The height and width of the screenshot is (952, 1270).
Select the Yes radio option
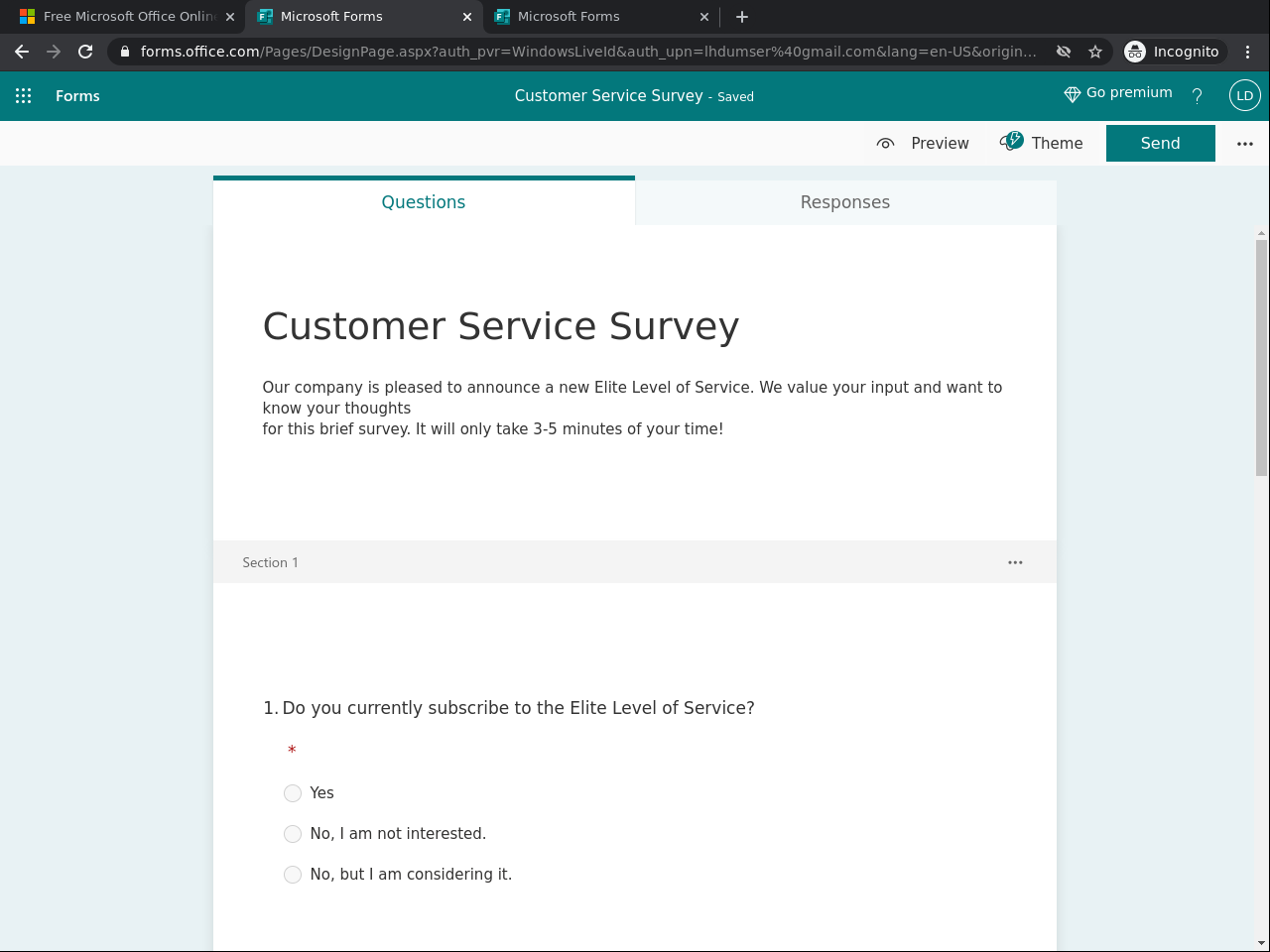pyautogui.click(x=293, y=793)
